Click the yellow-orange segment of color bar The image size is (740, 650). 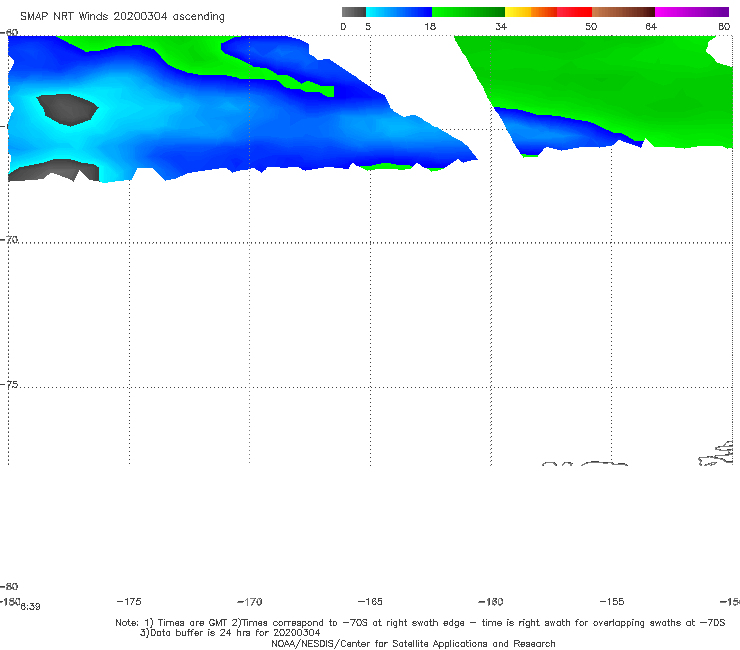531,12
